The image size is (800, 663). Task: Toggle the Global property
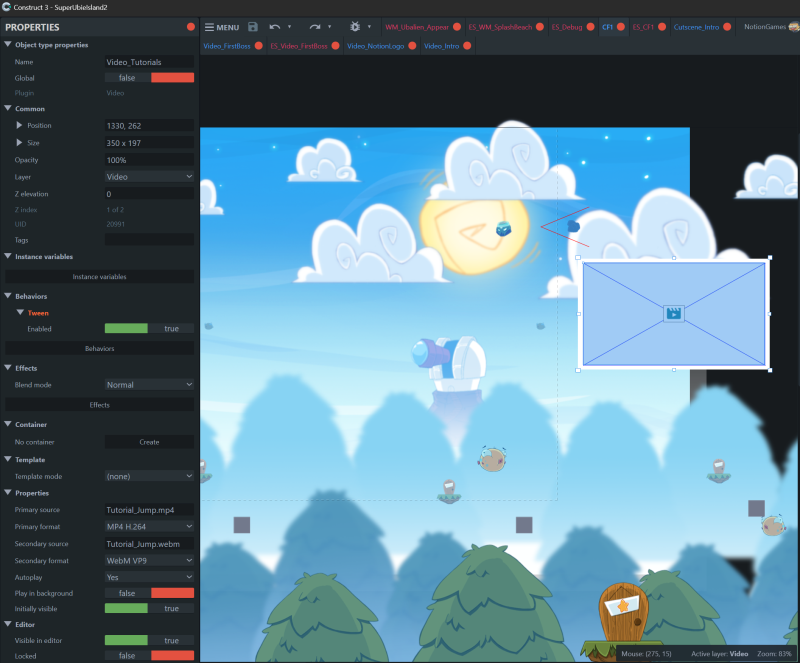(149, 77)
